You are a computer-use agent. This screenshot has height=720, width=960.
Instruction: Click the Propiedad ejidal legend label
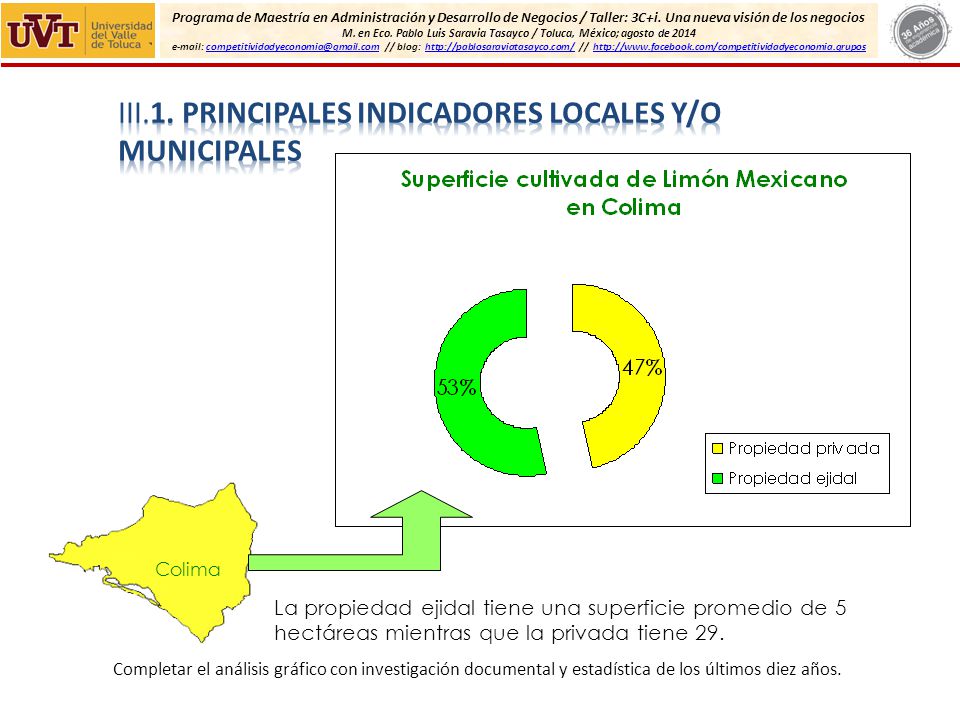792,478
